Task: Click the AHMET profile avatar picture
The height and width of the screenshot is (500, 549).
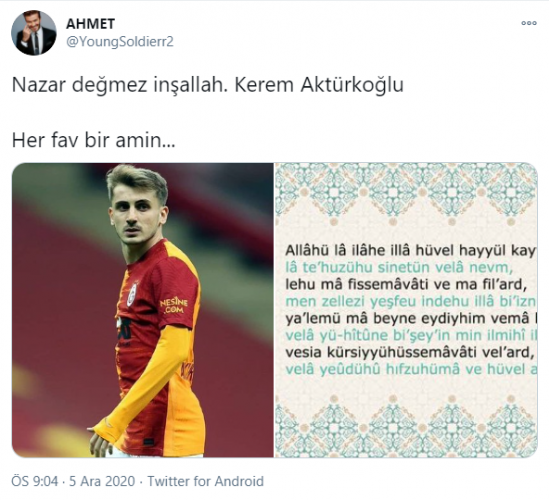Action: 34,33
